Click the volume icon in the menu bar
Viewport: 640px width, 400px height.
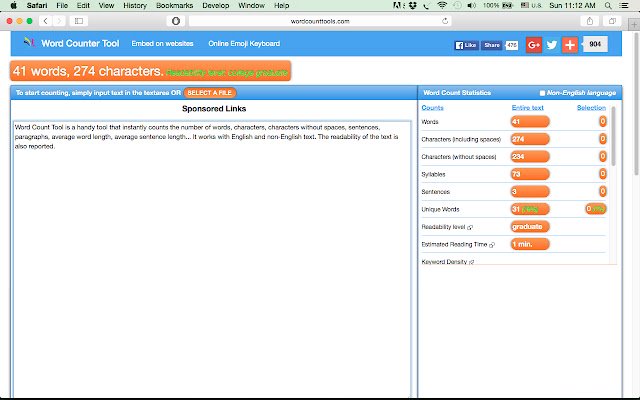(x=471, y=5)
